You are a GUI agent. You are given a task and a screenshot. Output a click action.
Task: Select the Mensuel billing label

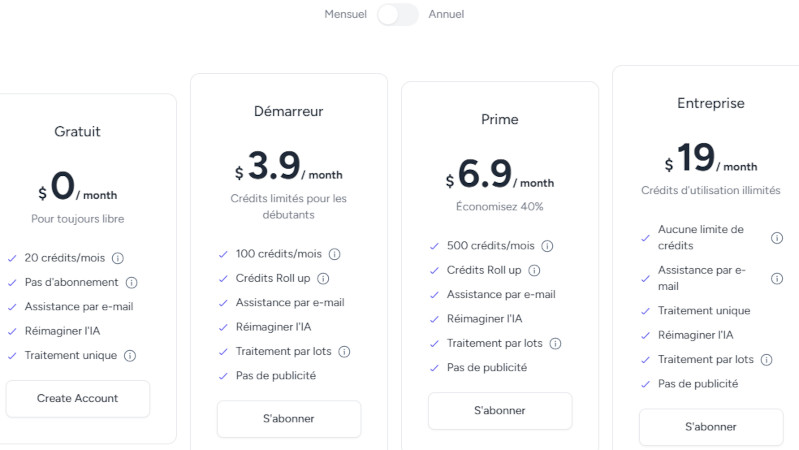tap(345, 14)
